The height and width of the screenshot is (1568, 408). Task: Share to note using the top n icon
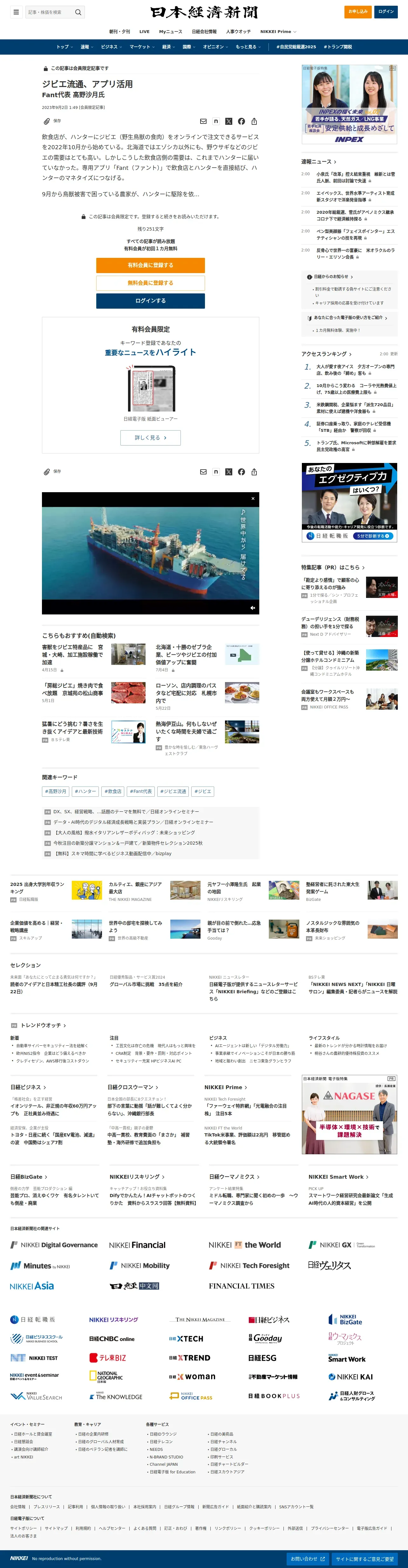click(215, 122)
